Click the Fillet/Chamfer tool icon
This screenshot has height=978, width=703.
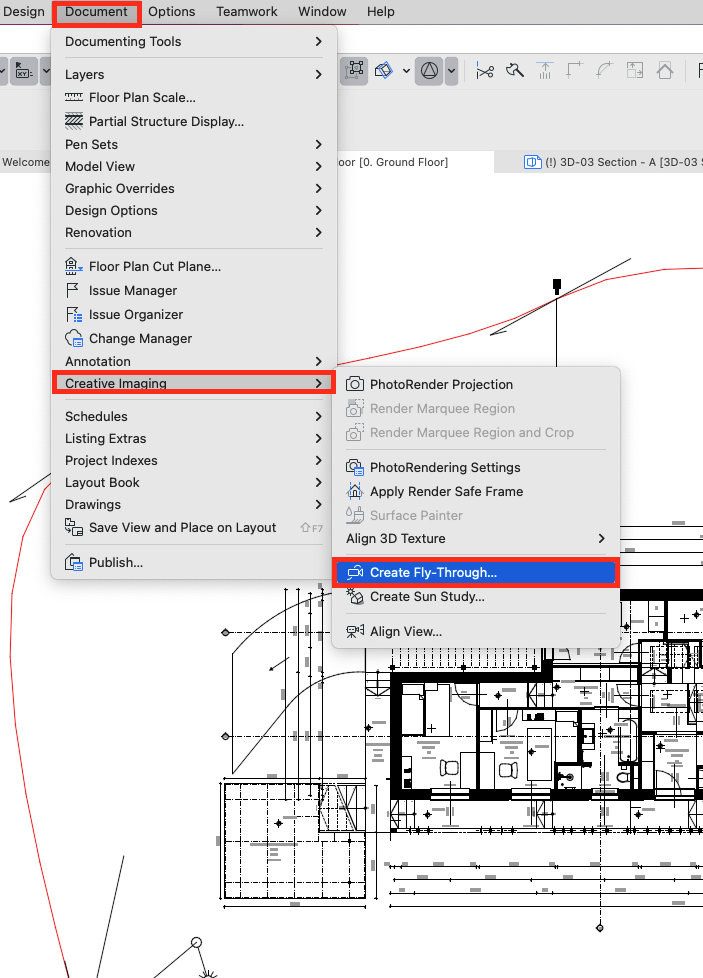[604, 70]
